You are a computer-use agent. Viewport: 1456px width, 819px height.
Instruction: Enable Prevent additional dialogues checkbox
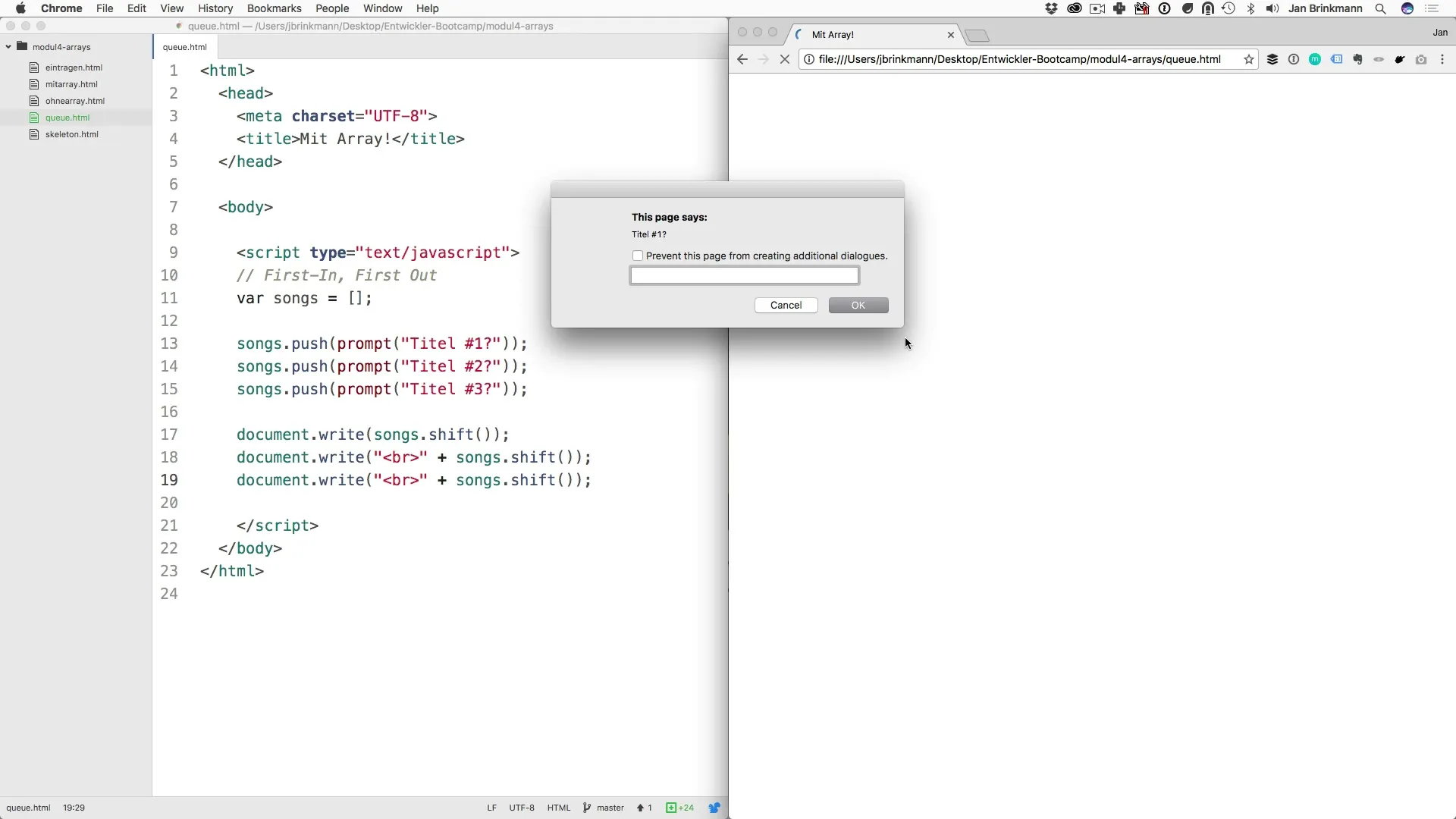(638, 256)
